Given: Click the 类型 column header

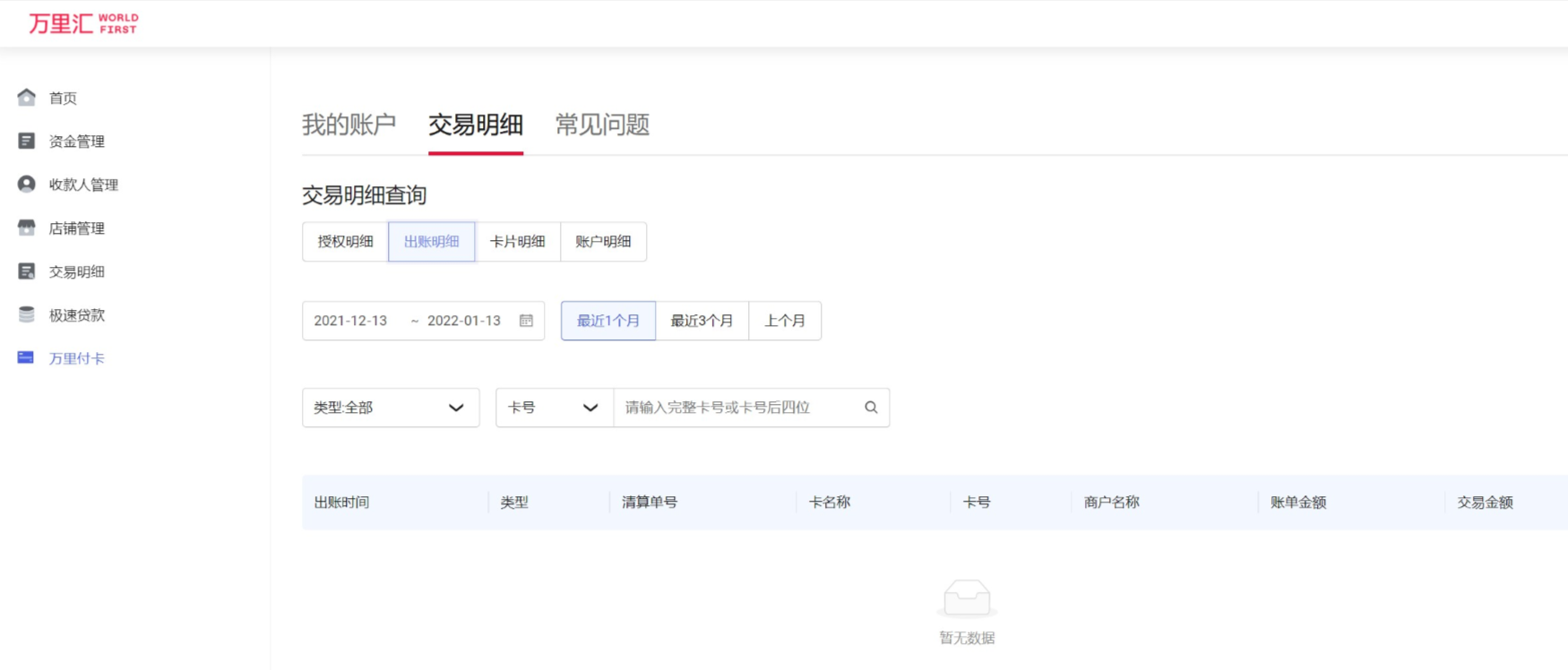Looking at the screenshot, I should point(514,502).
